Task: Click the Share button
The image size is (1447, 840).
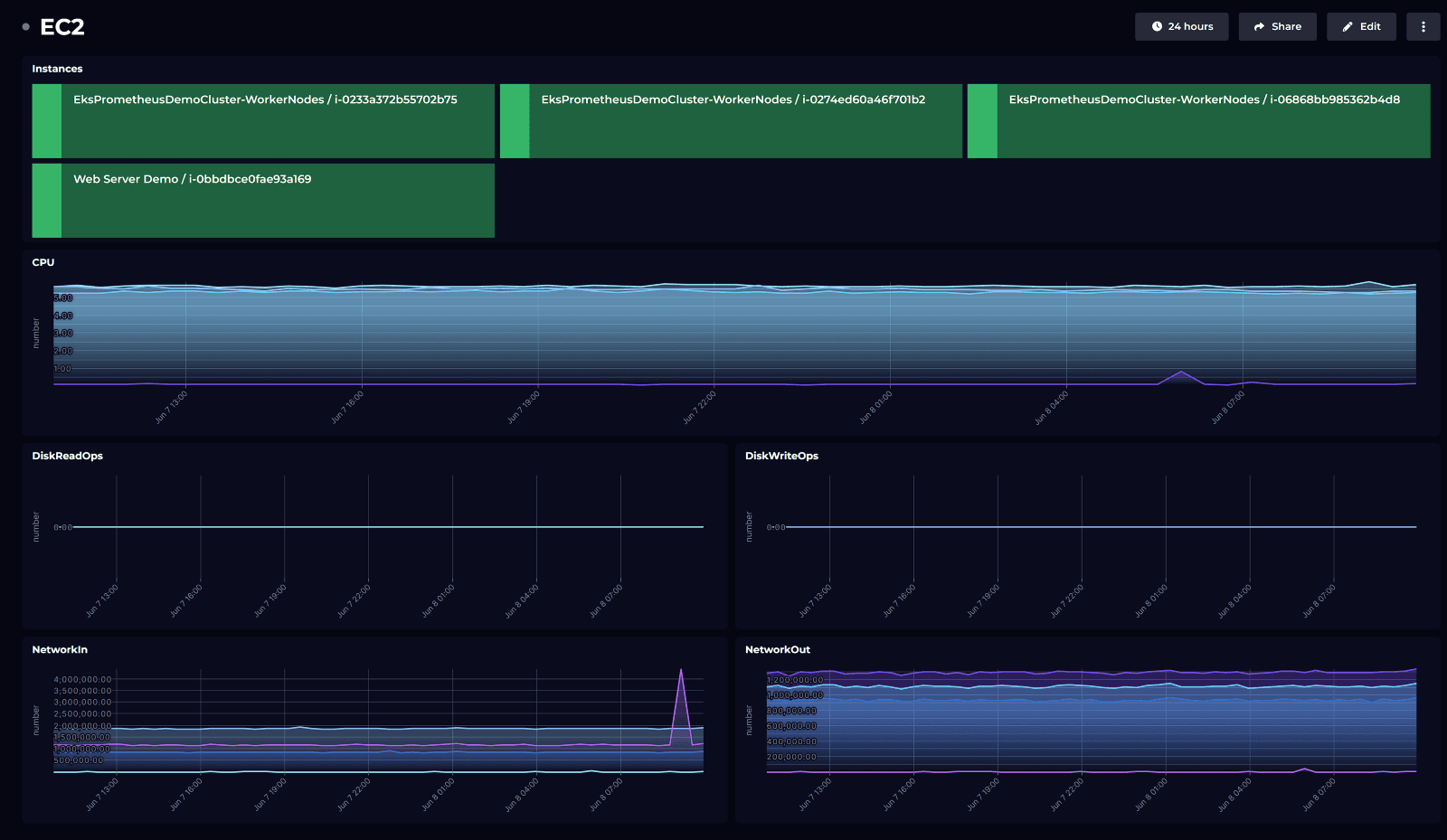Action: (1277, 26)
